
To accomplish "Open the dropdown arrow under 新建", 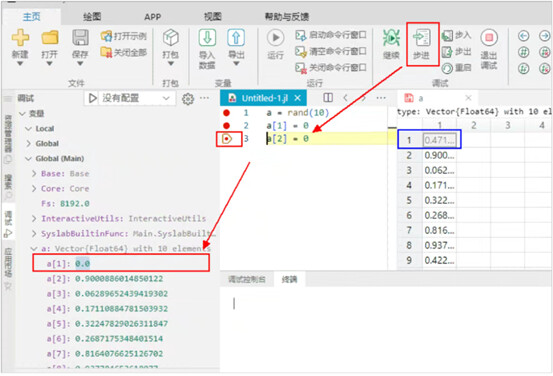I will 20,64.
